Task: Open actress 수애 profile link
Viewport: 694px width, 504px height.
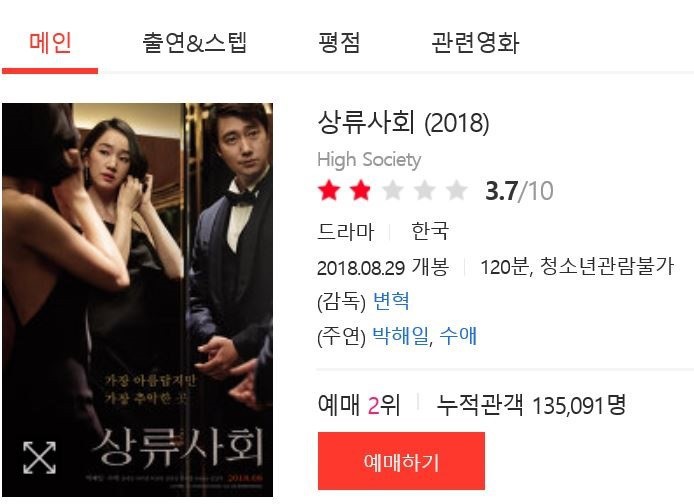Action: (459, 336)
